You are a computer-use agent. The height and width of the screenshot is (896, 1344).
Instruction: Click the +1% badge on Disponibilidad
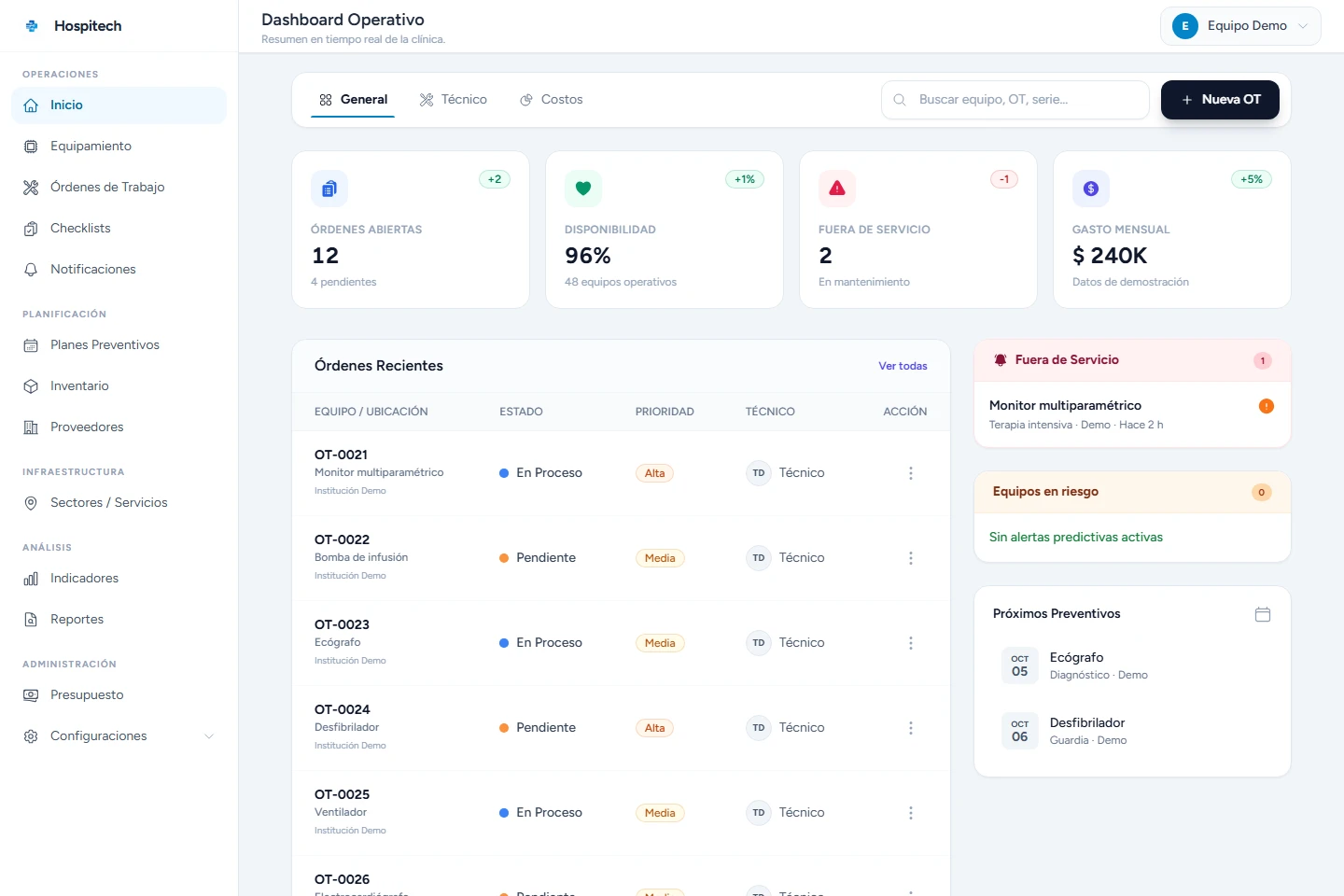(745, 179)
